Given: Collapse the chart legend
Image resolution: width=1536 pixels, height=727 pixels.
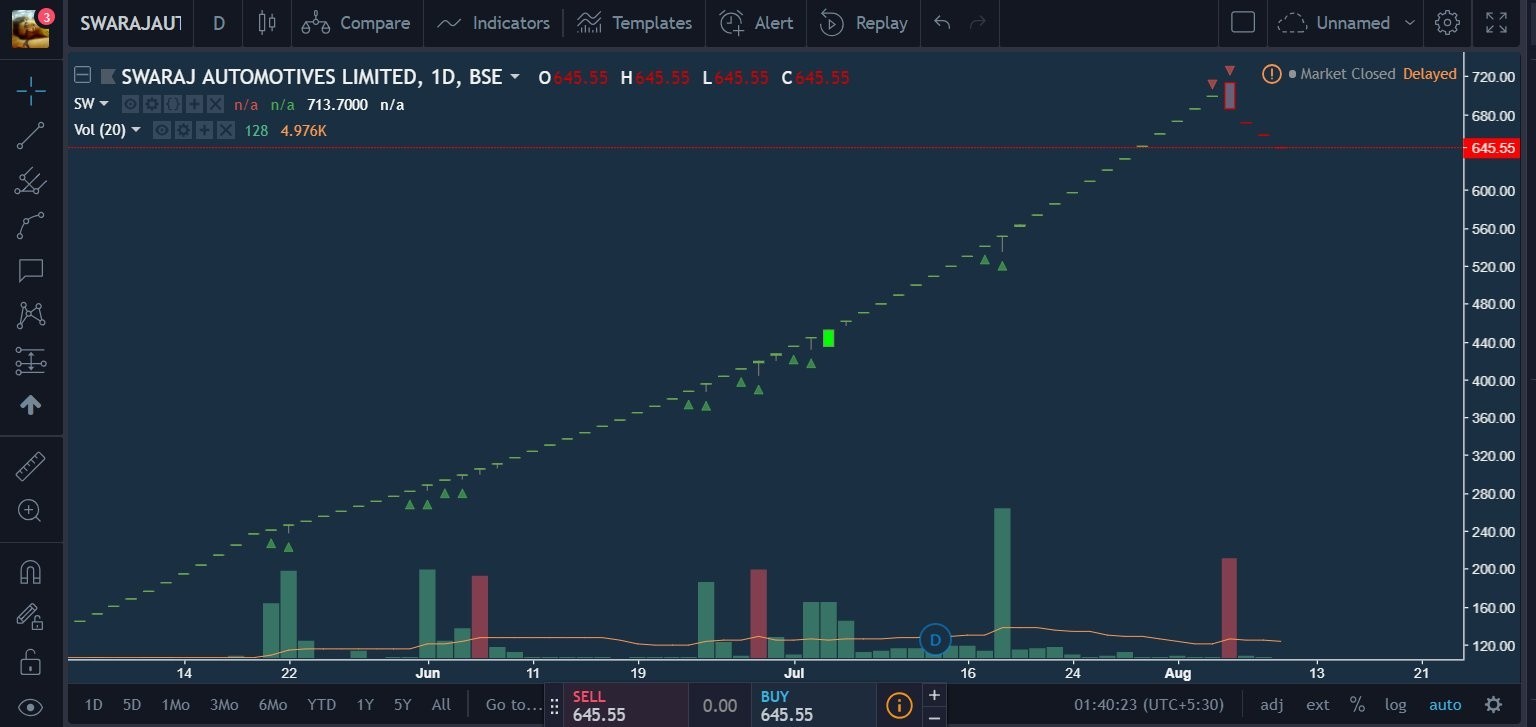Looking at the screenshot, I should point(82,76).
